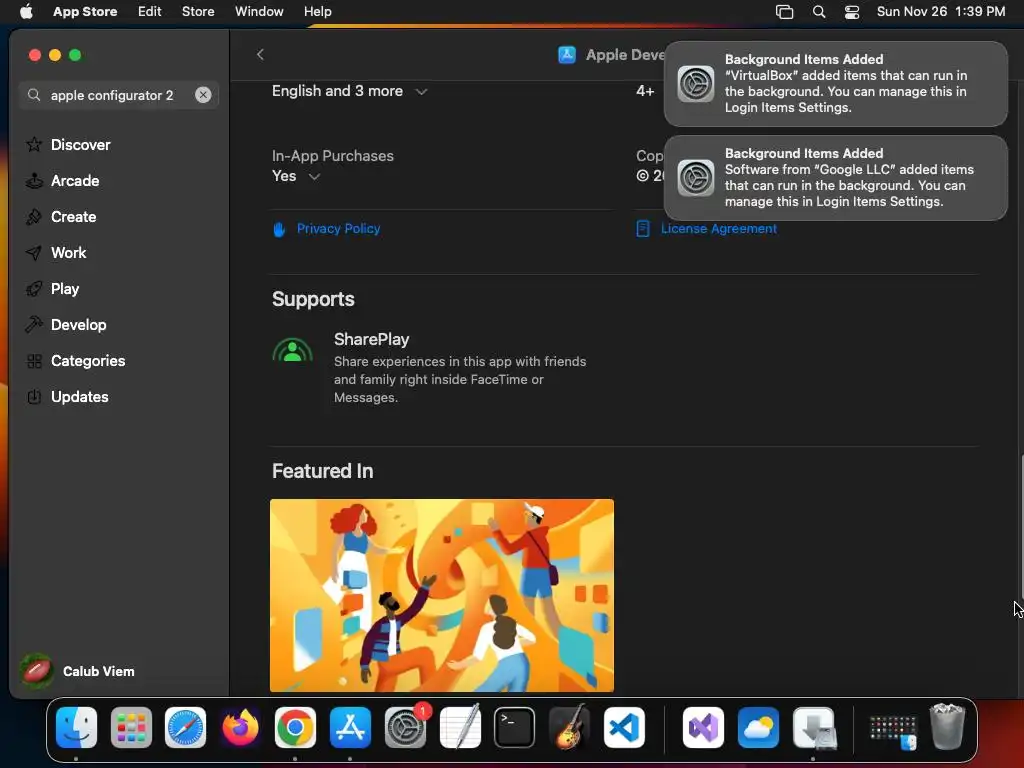Open Finder from the Dock
1024x768 pixels.
[x=76, y=728]
